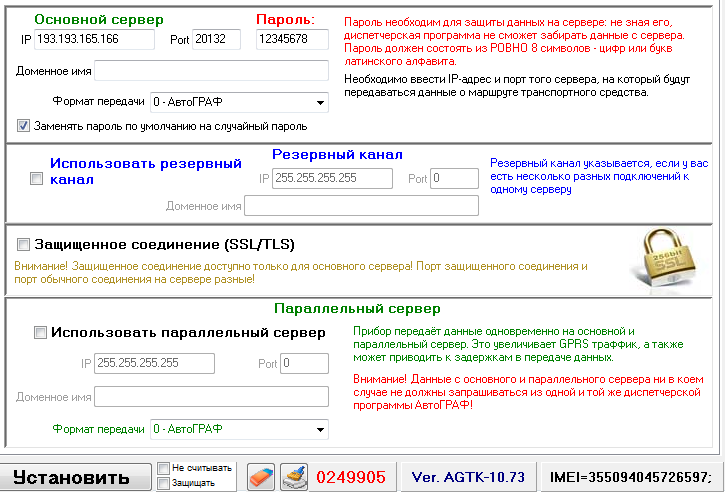Click the eraser icon in bottom toolbar
725x492 pixels.
pyautogui.click(x=260, y=476)
